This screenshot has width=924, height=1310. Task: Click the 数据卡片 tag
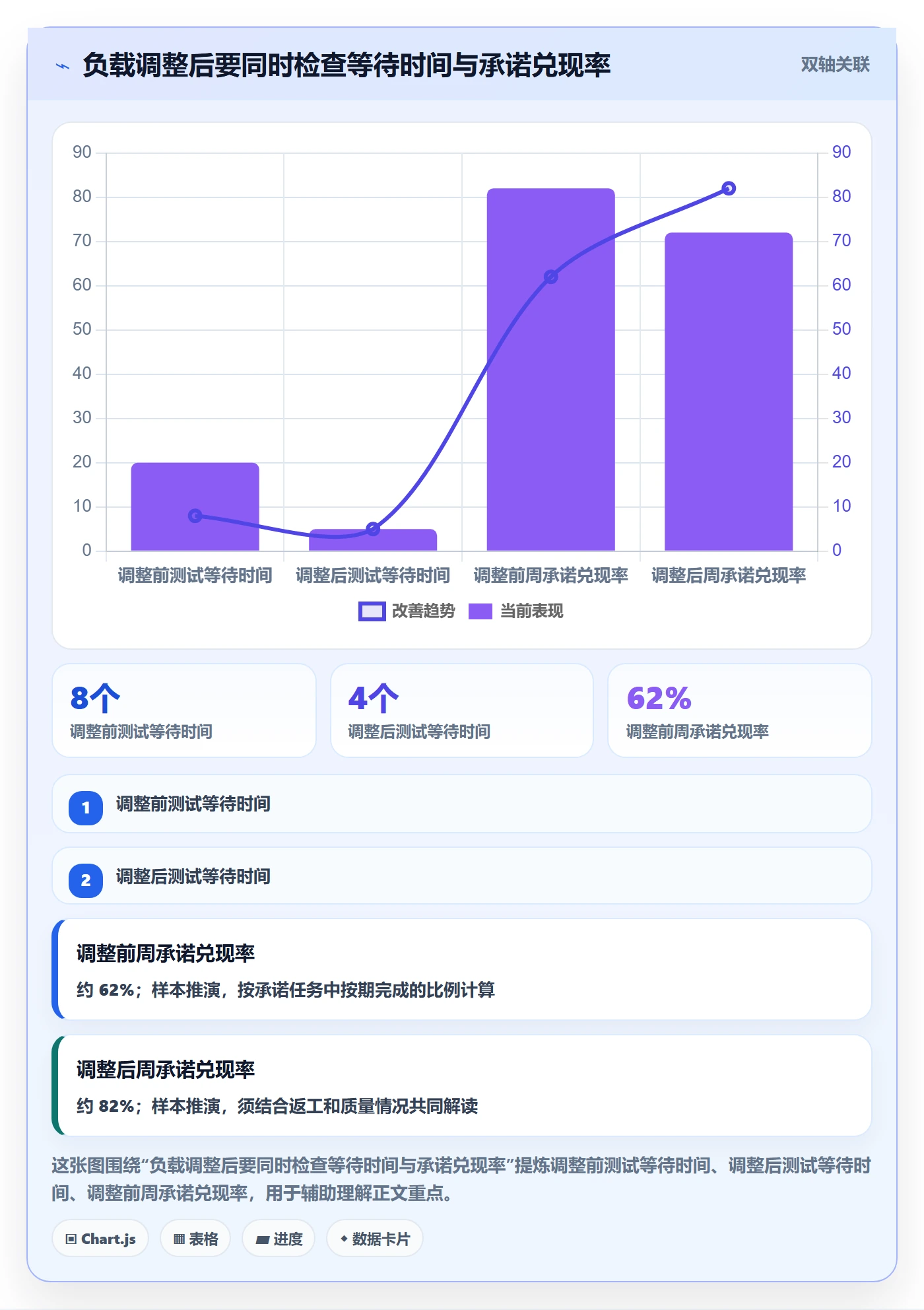pyautogui.click(x=375, y=1239)
